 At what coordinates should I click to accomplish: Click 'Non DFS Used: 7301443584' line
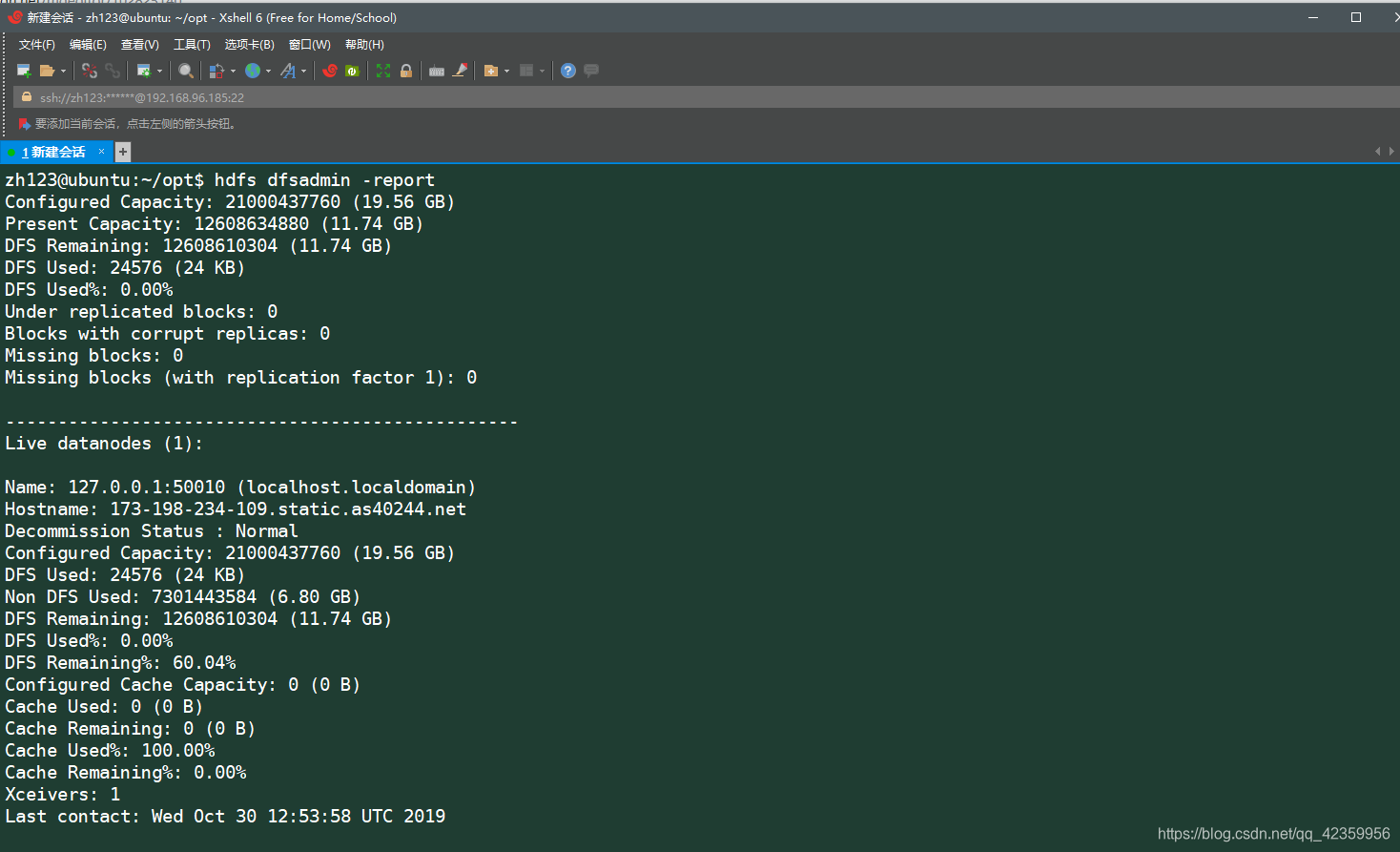(x=182, y=597)
